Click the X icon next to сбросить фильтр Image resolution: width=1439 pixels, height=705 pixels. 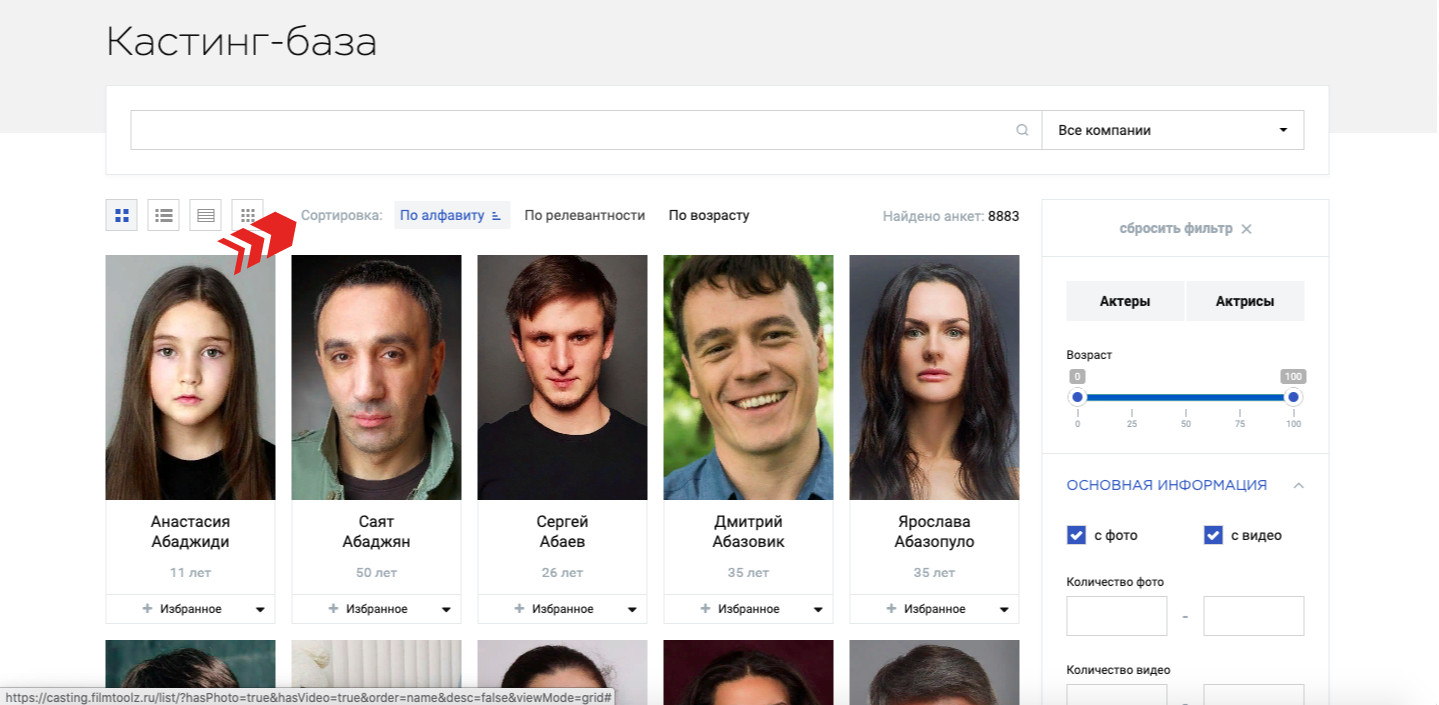[x=1246, y=229]
